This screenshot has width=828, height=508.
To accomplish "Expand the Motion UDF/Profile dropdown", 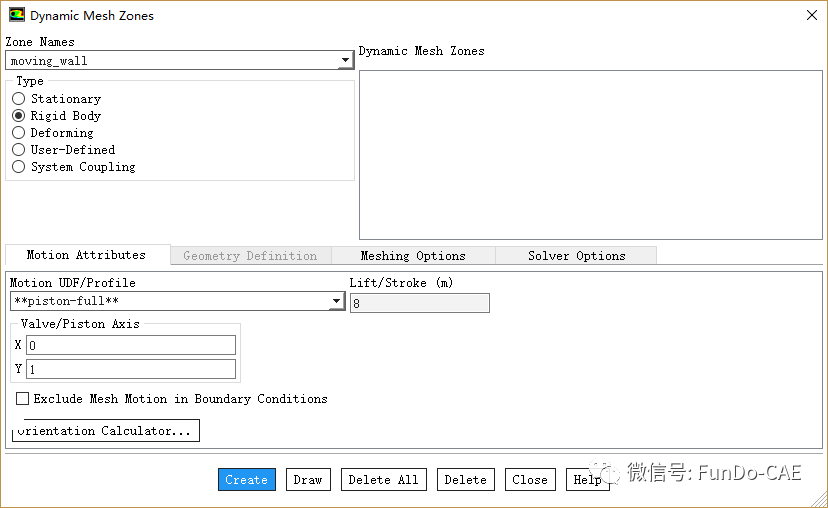I will point(336,301).
